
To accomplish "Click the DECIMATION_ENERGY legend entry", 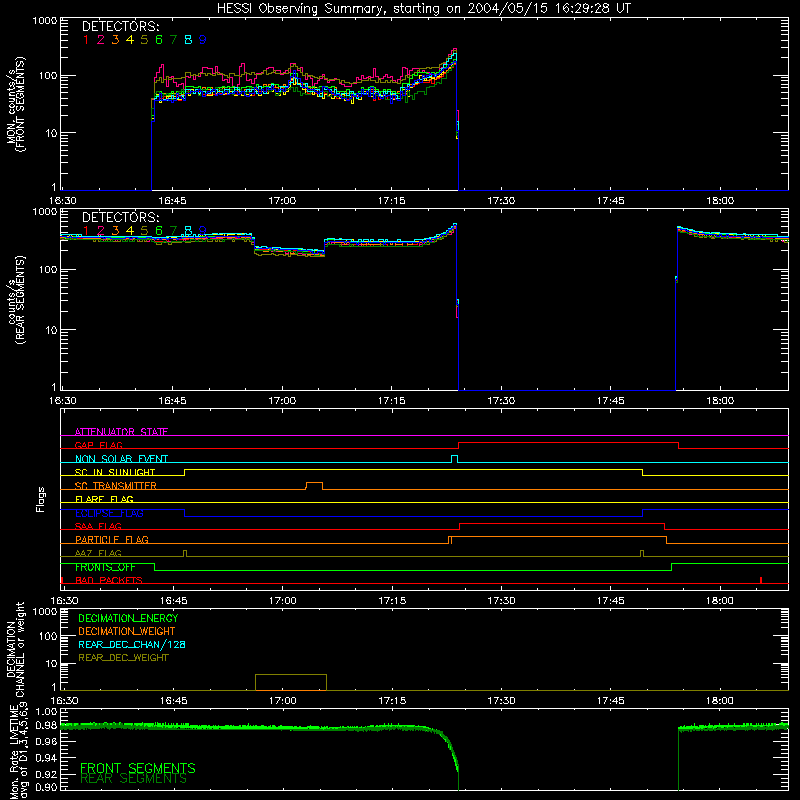I will coord(128,618).
